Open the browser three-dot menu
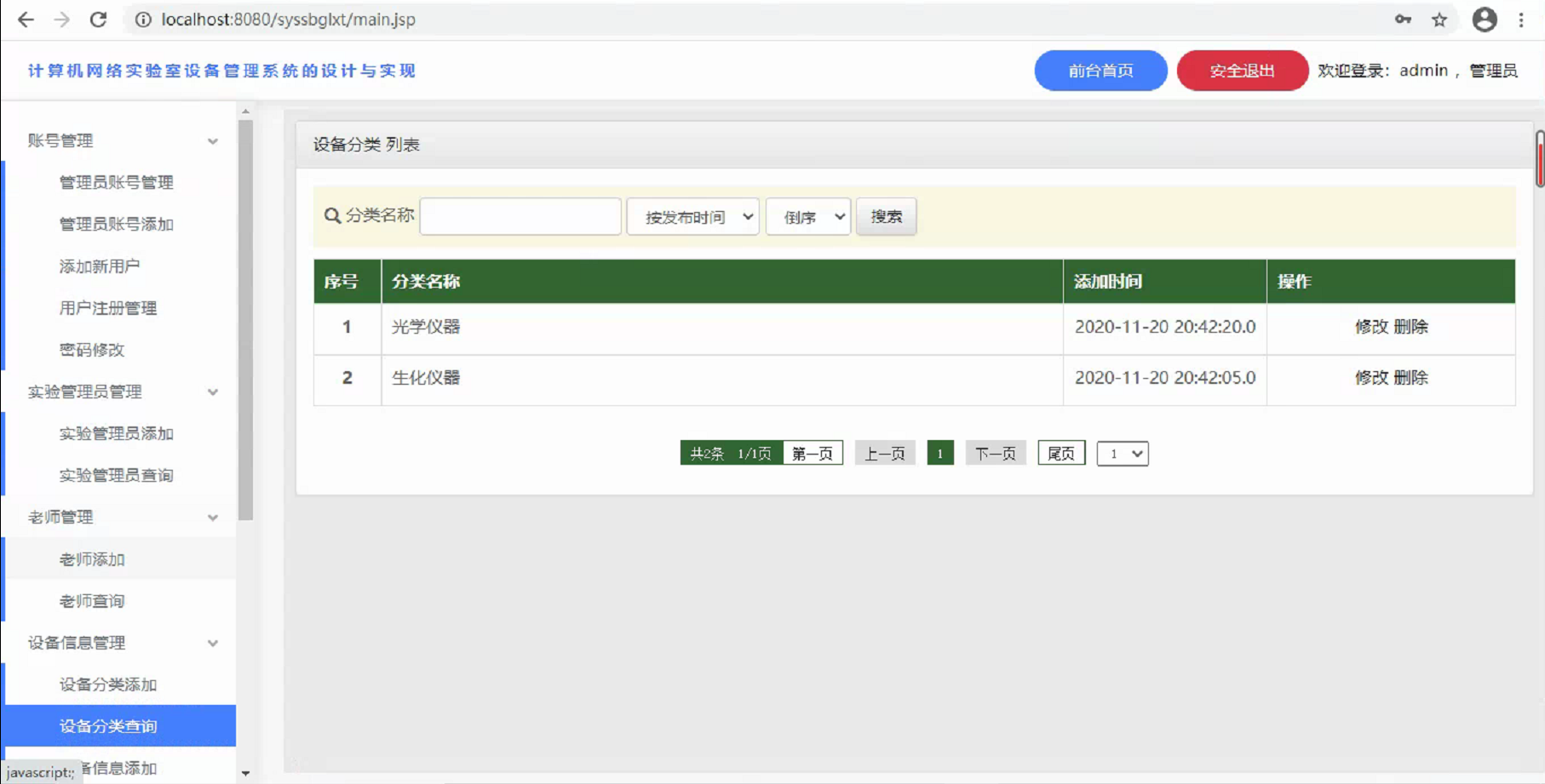 click(1521, 20)
